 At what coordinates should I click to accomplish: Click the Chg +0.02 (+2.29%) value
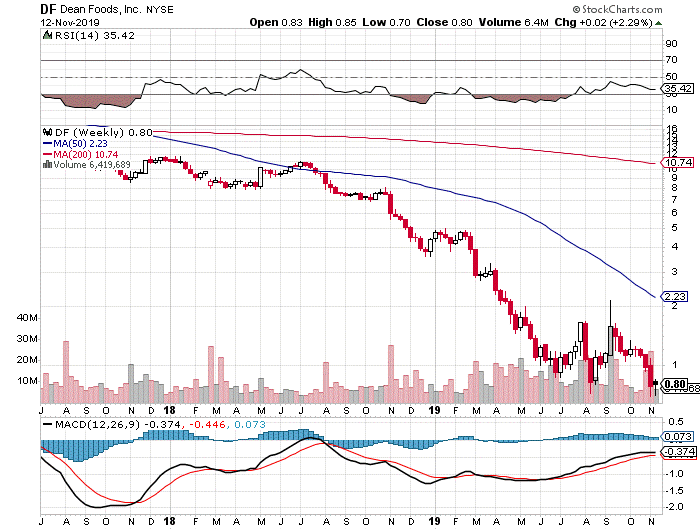click(x=604, y=22)
